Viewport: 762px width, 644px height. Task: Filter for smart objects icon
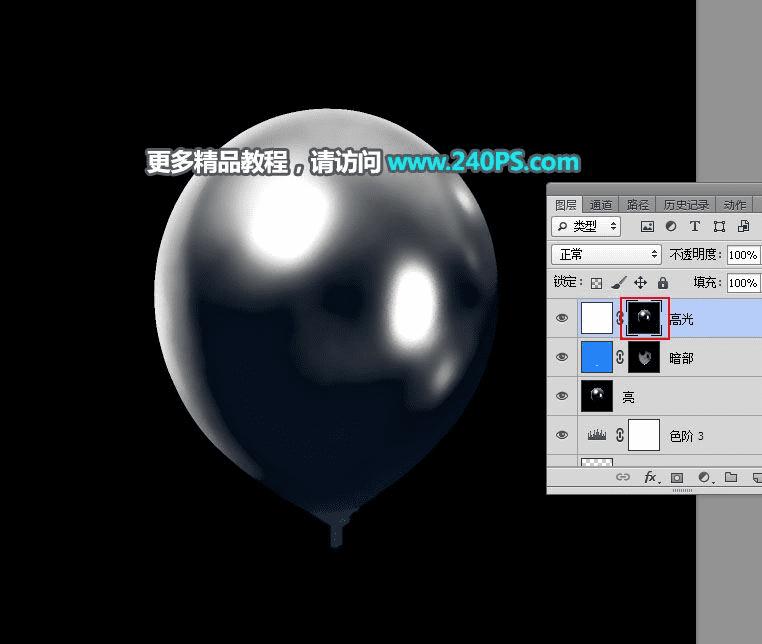(743, 226)
